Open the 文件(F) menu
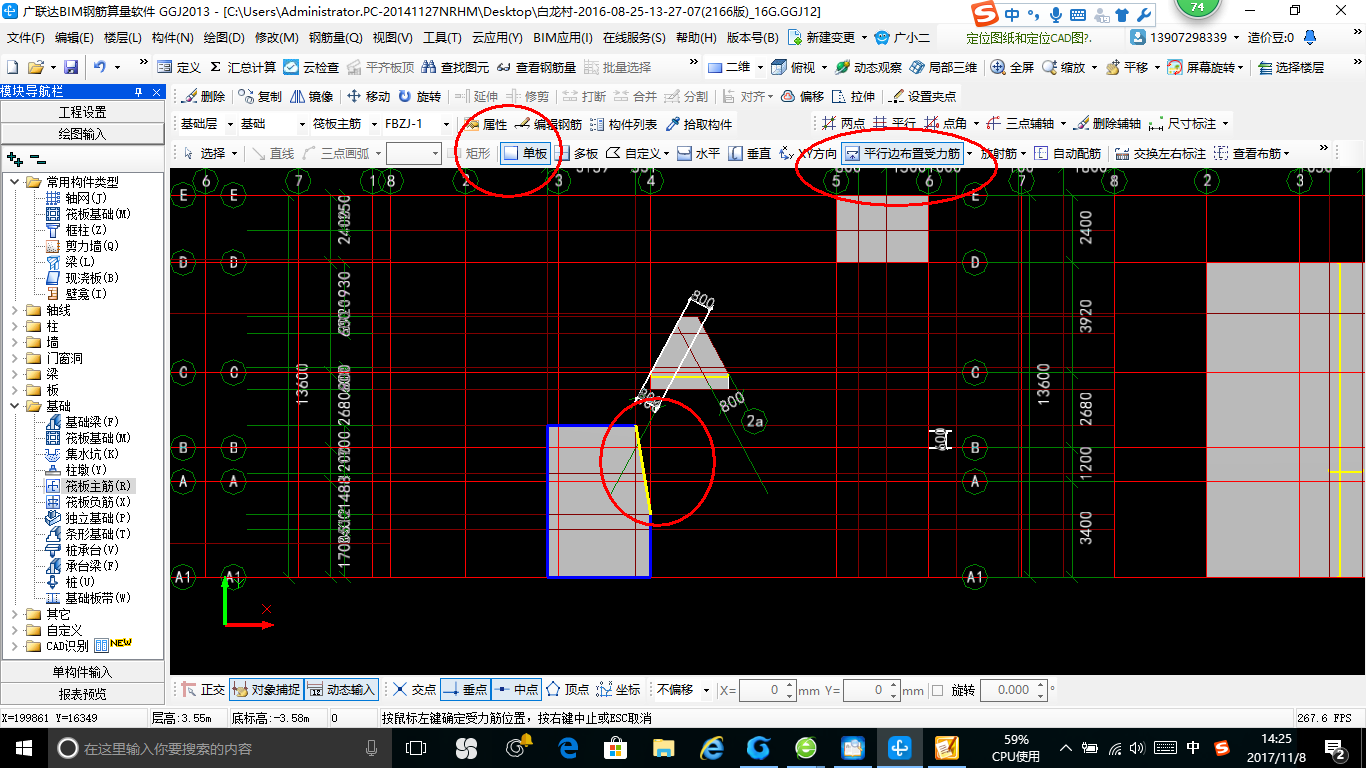This screenshot has width=1366, height=768. pyautogui.click(x=26, y=37)
